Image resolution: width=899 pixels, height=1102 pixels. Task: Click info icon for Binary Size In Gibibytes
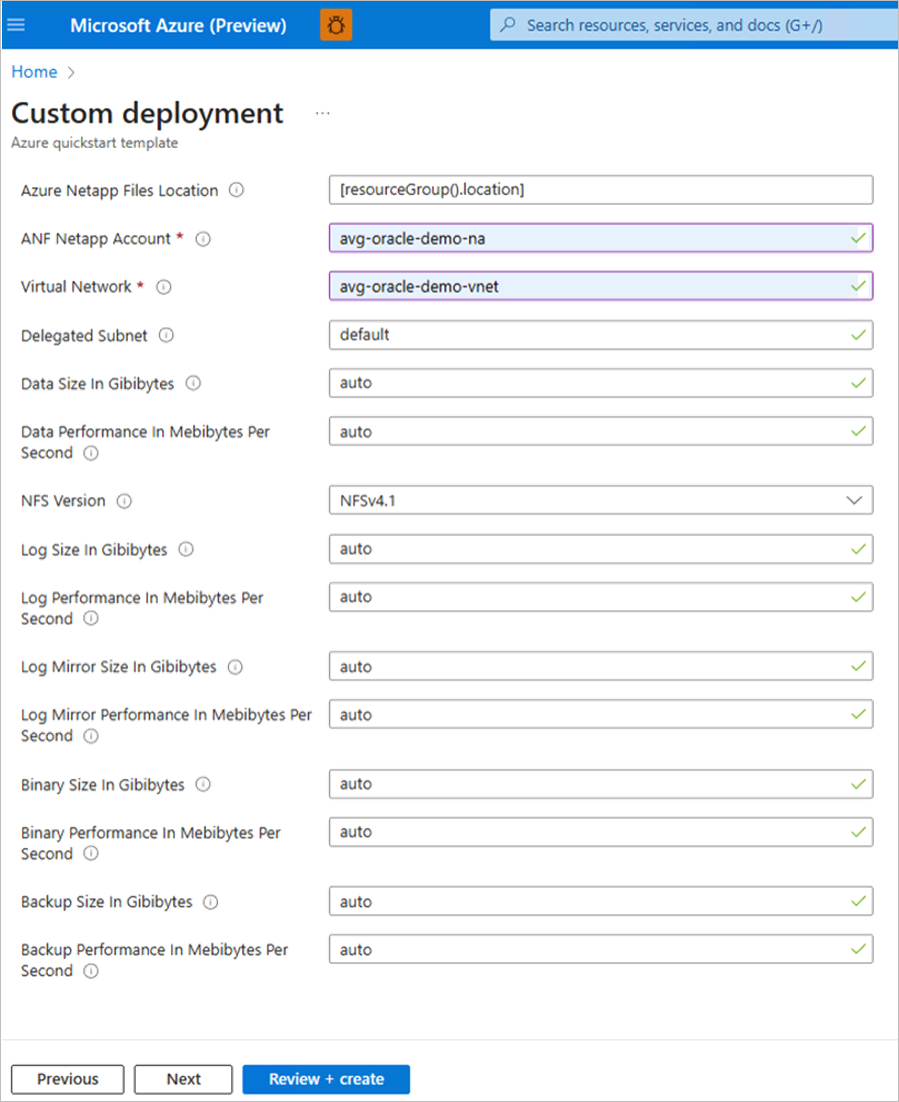[204, 785]
